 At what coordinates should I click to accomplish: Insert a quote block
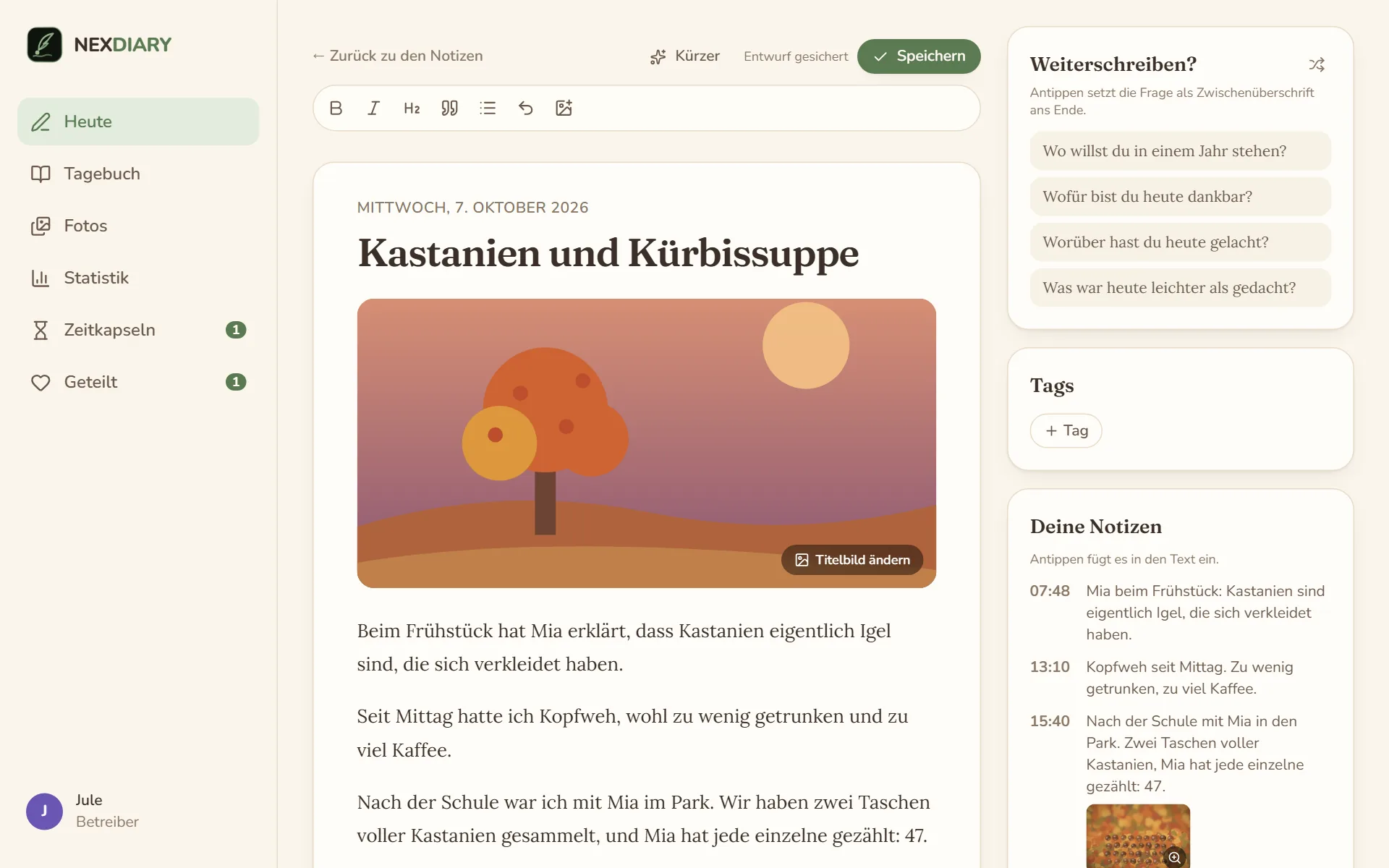[450, 109]
